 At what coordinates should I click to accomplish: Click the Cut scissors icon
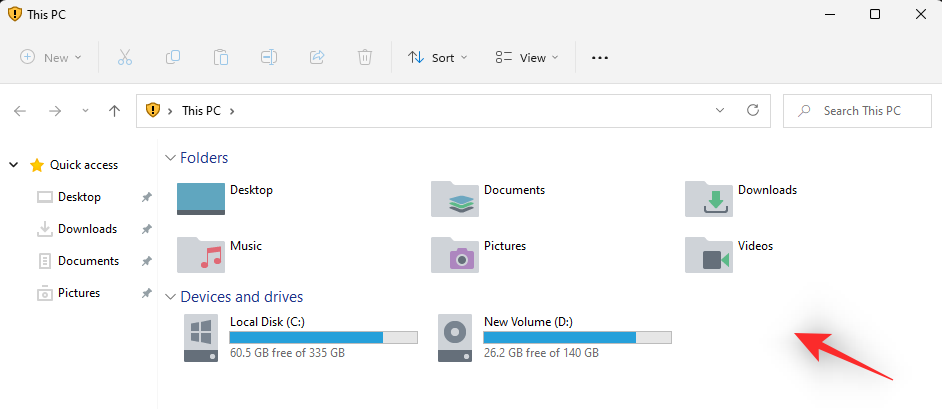point(124,58)
